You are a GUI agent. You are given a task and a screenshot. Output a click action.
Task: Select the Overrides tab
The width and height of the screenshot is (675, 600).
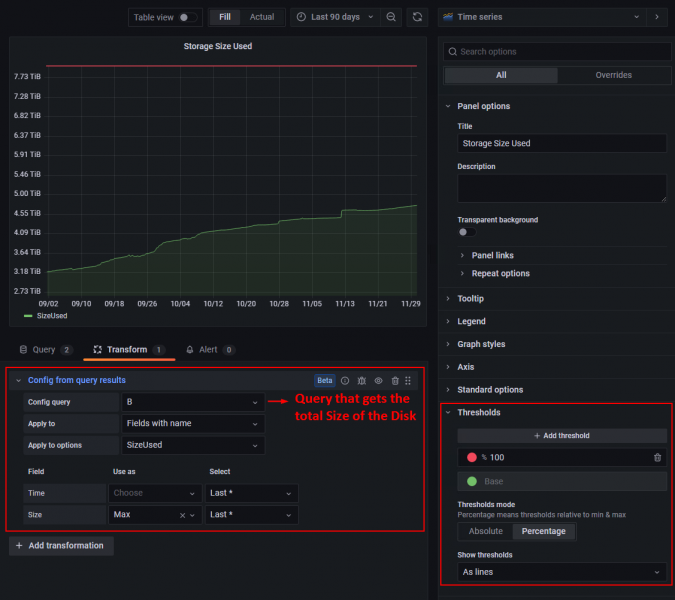[x=613, y=75]
